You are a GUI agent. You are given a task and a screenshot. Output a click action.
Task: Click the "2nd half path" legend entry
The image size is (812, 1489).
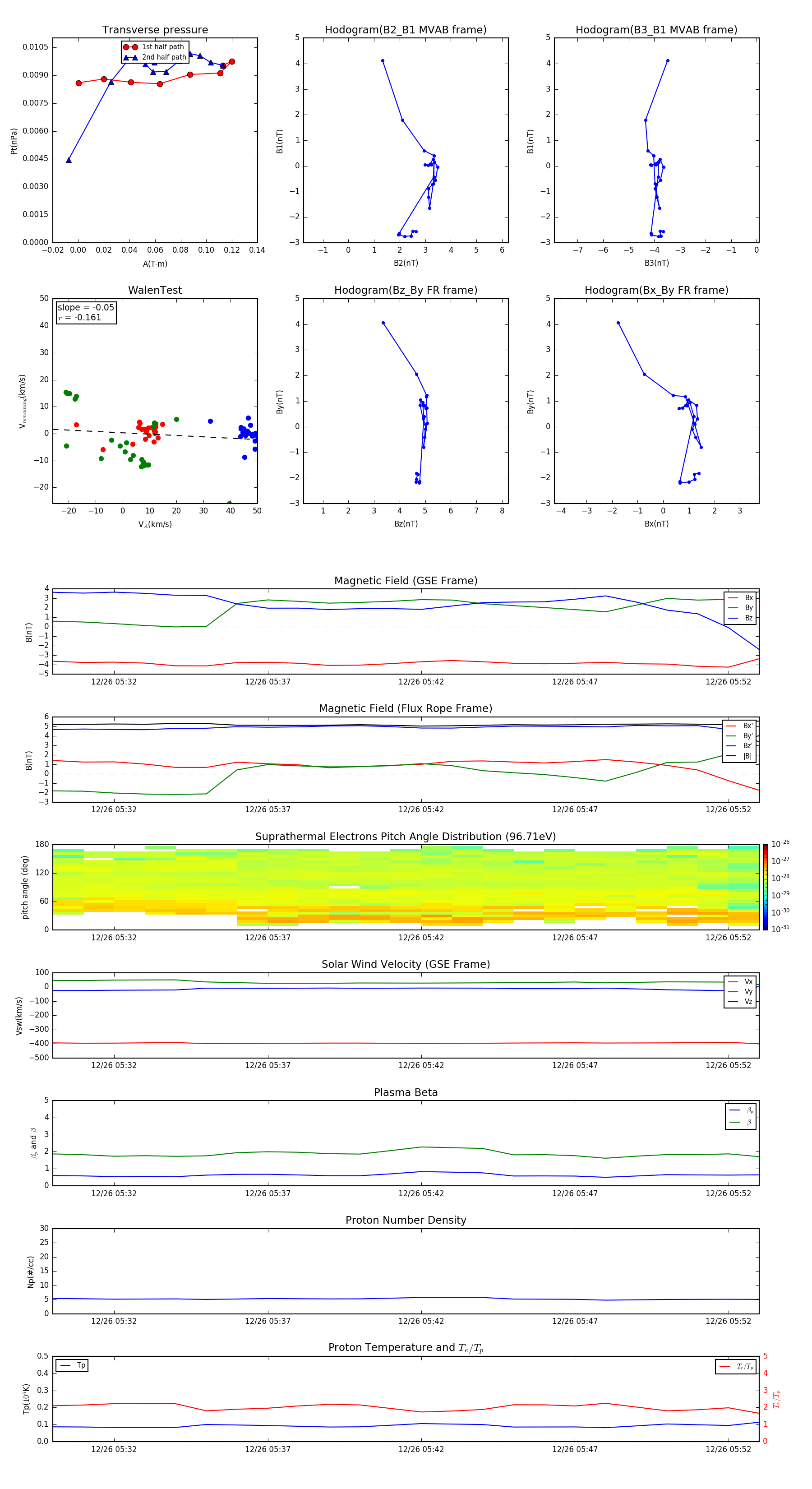(x=155, y=57)
